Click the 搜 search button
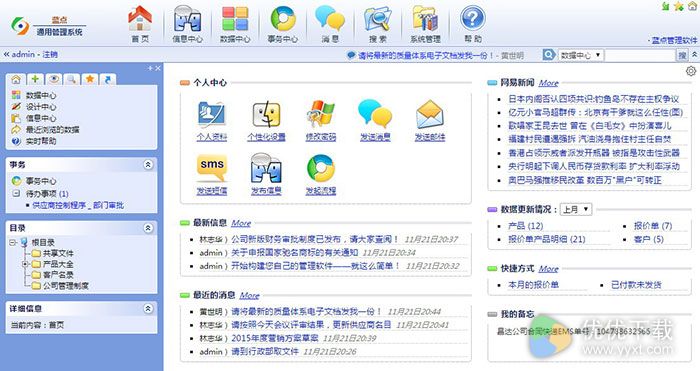The height and width of the screenshot is (371, 700). [x=682, y=55]
